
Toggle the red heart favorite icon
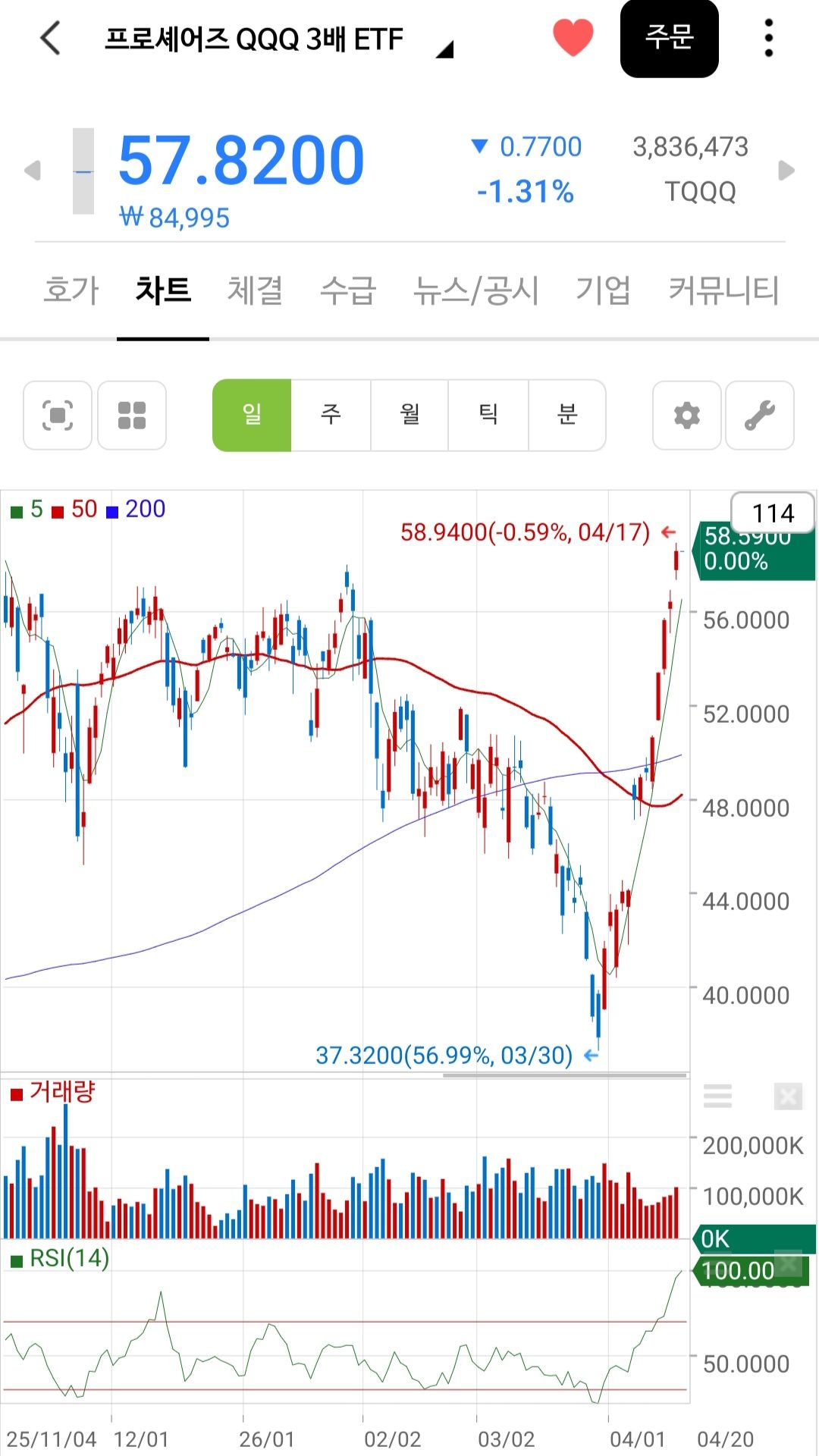[573, 38]
